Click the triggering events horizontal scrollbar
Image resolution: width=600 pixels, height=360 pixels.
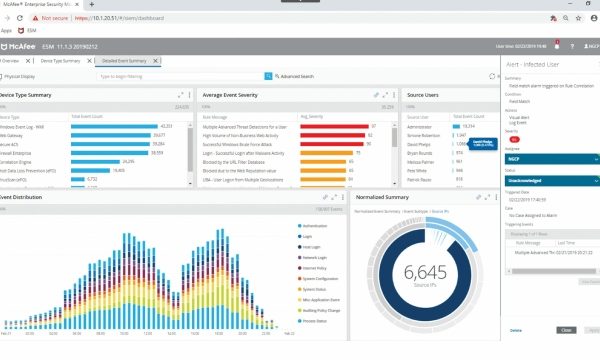(553, 271)
